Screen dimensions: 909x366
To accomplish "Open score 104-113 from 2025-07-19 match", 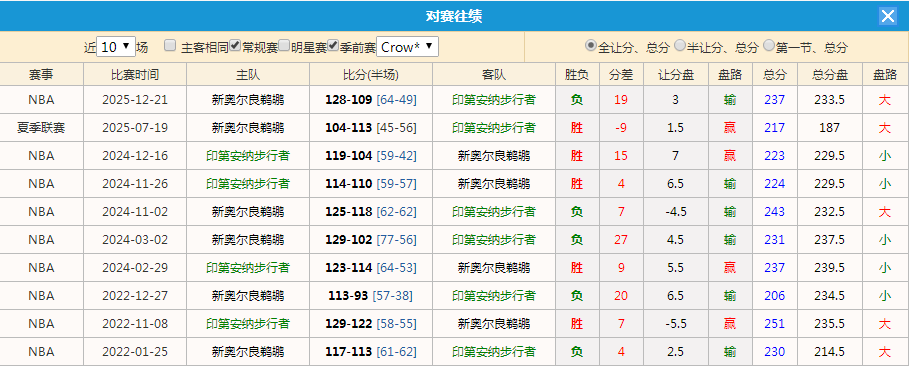I will [348, 128].
